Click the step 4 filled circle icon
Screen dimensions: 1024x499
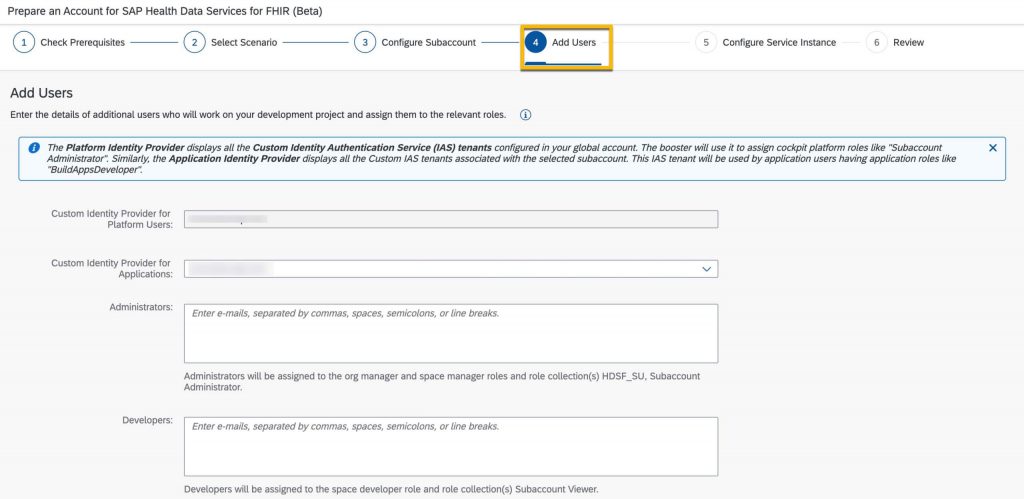point(536,42)
